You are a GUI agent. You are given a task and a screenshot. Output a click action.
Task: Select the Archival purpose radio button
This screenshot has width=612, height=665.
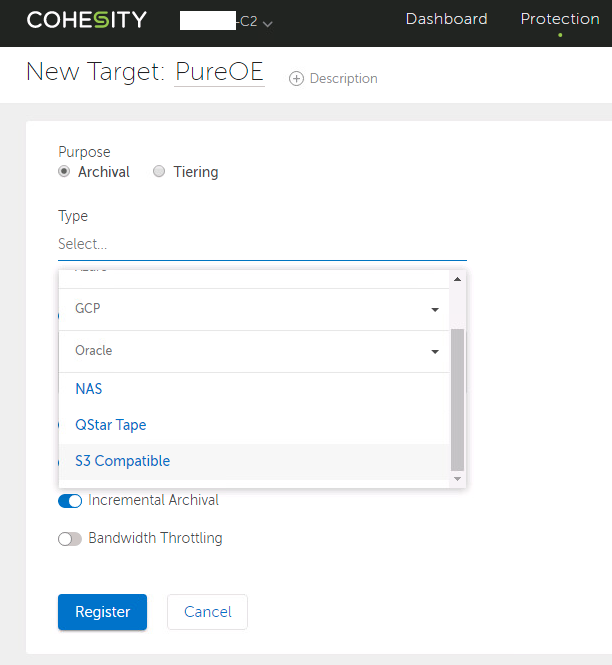(64, 171)
